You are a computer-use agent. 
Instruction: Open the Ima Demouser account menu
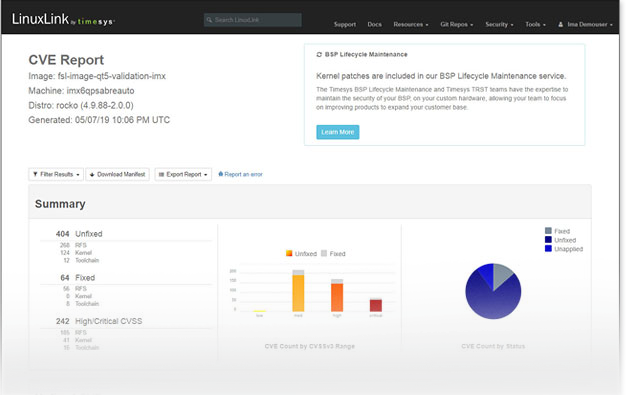(585, 24)
